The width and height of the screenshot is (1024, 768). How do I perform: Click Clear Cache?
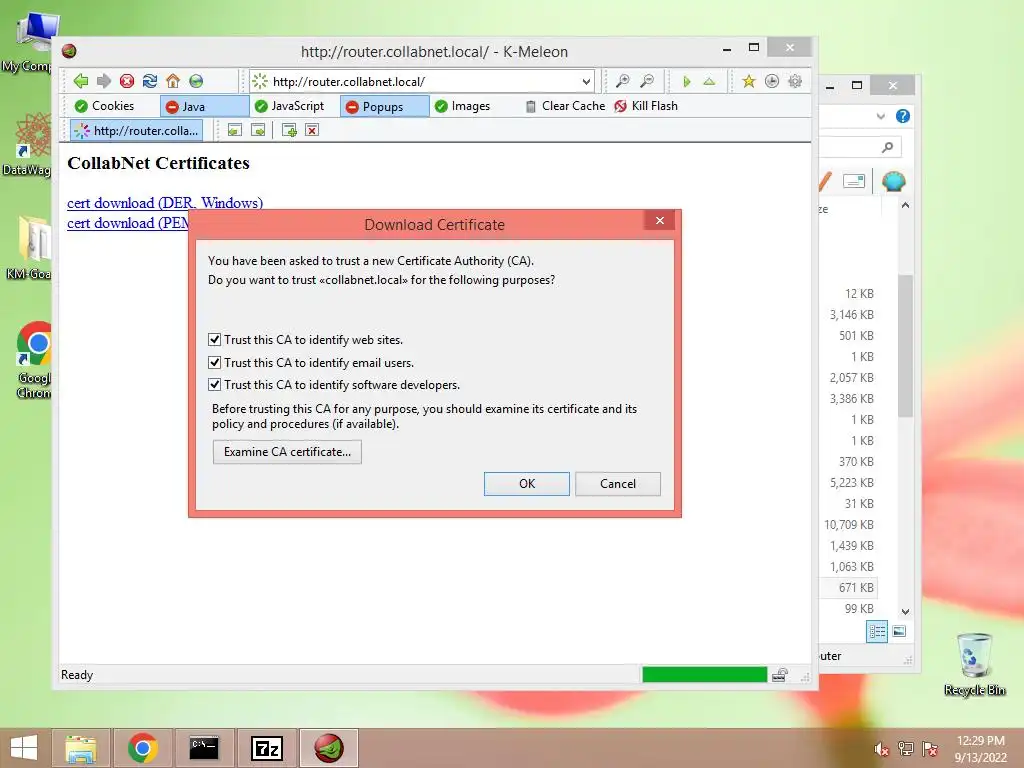[566, 106]
